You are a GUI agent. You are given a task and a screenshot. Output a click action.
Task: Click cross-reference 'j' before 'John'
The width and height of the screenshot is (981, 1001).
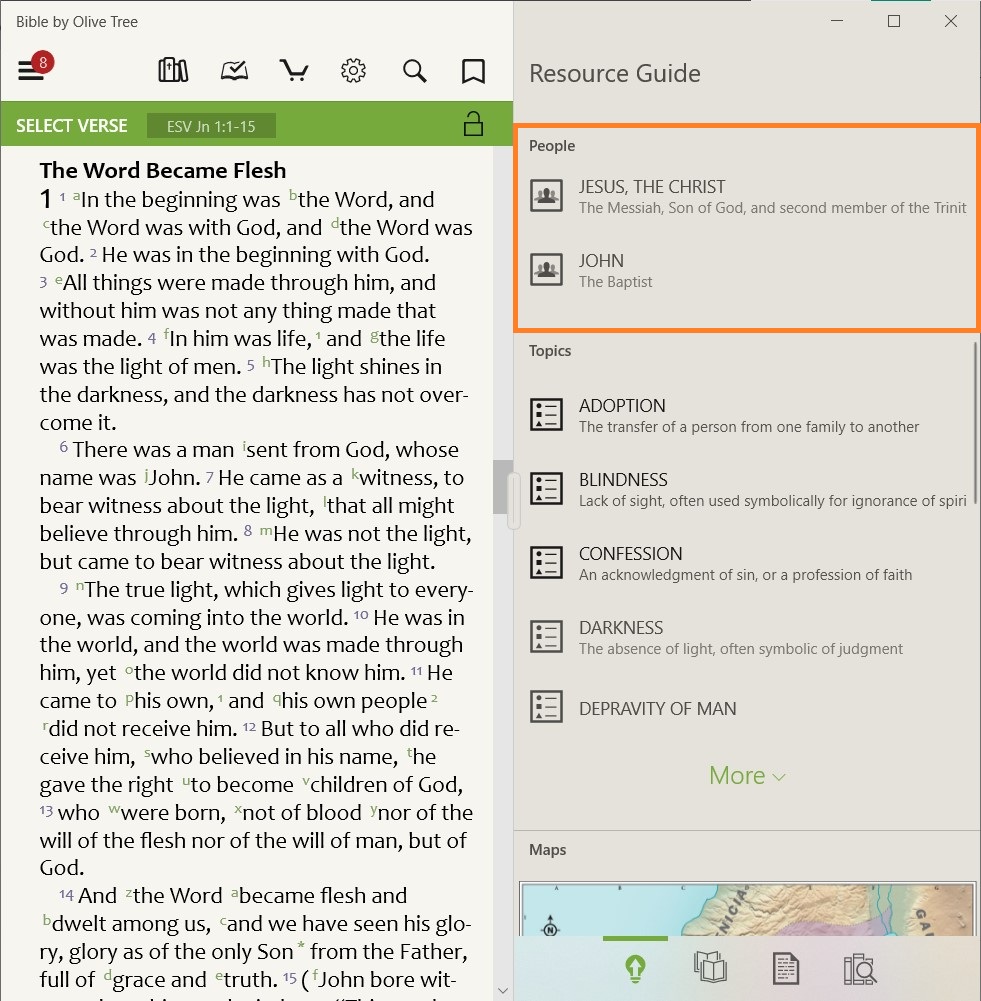click(x=147, y=475)
